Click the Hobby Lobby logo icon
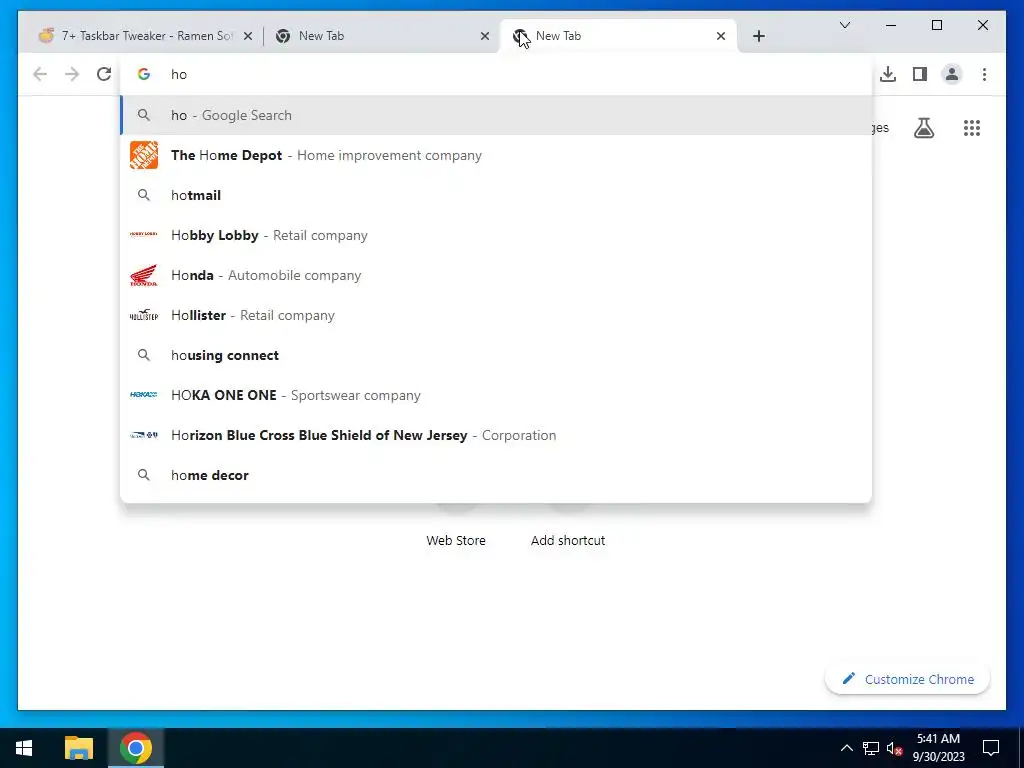The height and width of the screenshot is (768, 1024). [x=144, y=234]
